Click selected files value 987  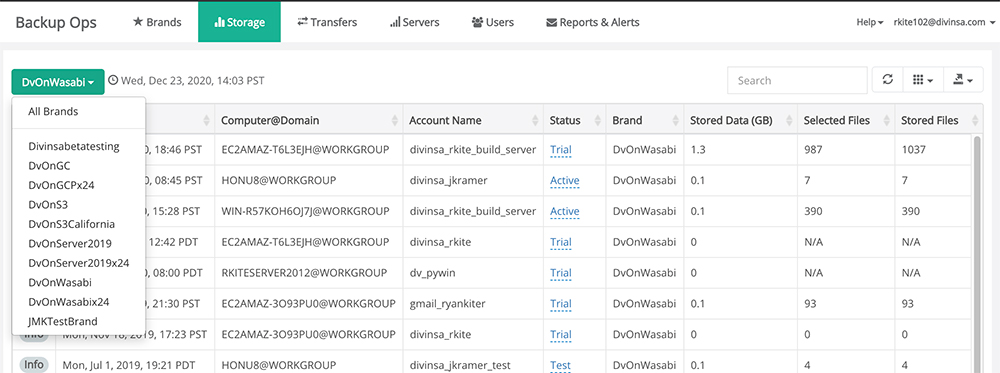tap(813, 150)
